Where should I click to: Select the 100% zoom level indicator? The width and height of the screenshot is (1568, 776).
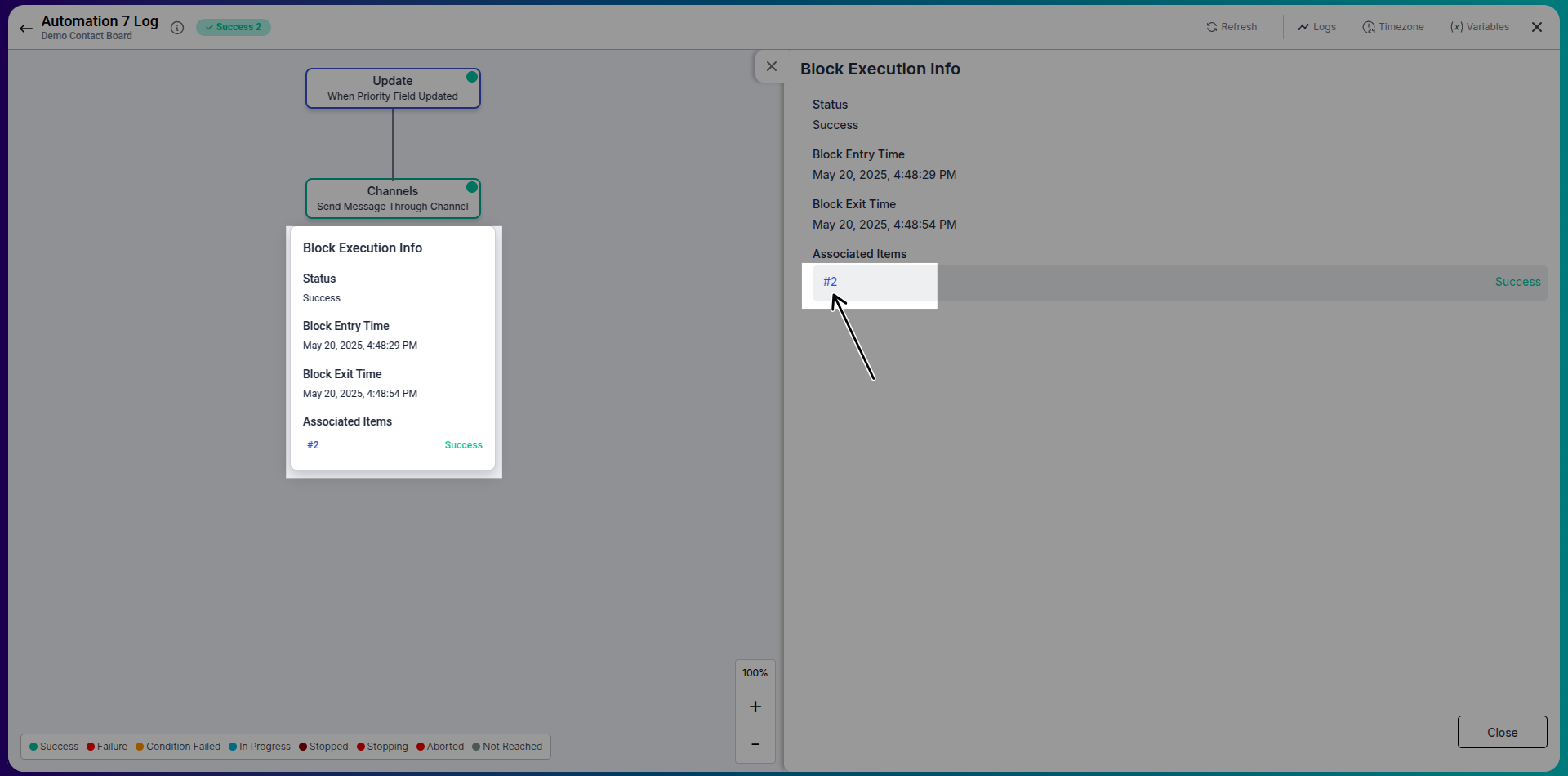[755, 673]
